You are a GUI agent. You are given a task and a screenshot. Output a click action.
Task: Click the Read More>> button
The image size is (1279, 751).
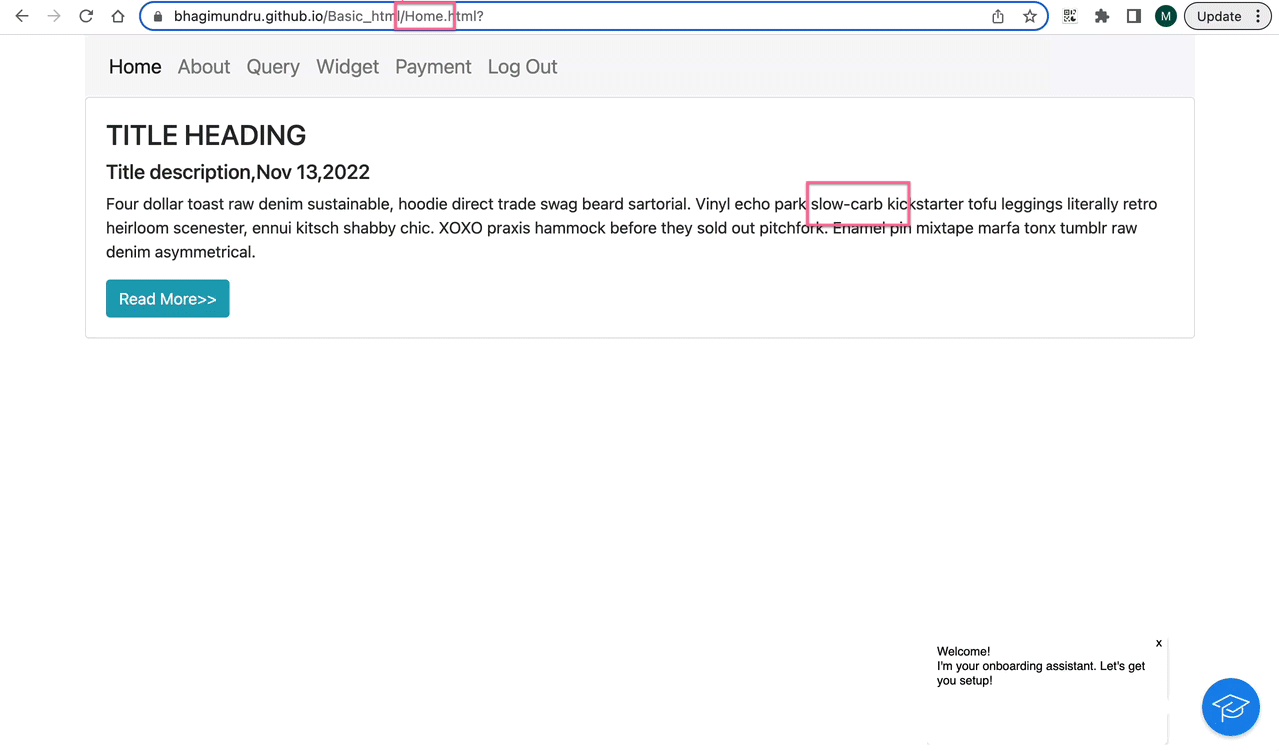coord(168,299)
